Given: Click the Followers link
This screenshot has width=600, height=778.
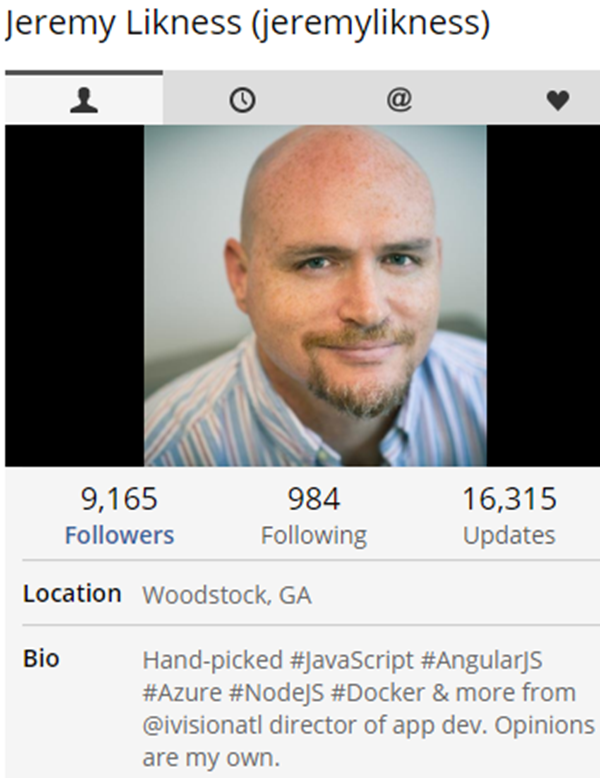Looking at the screenshot, I should click(120, 536).
